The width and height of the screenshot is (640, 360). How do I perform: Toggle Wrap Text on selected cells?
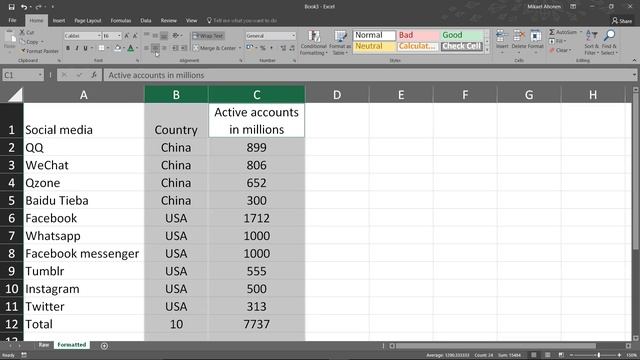[x=208, y=36]
